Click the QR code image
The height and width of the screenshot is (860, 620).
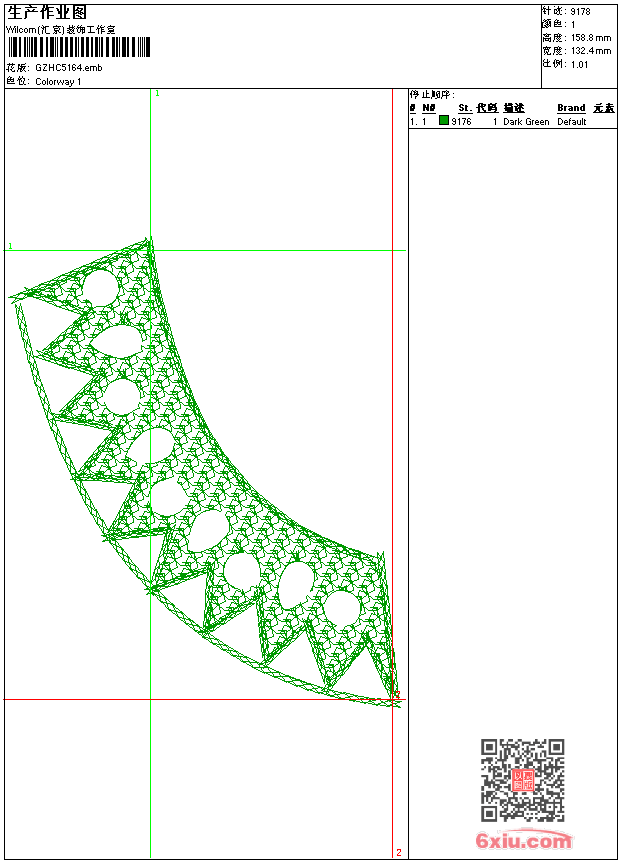(522, 780)
